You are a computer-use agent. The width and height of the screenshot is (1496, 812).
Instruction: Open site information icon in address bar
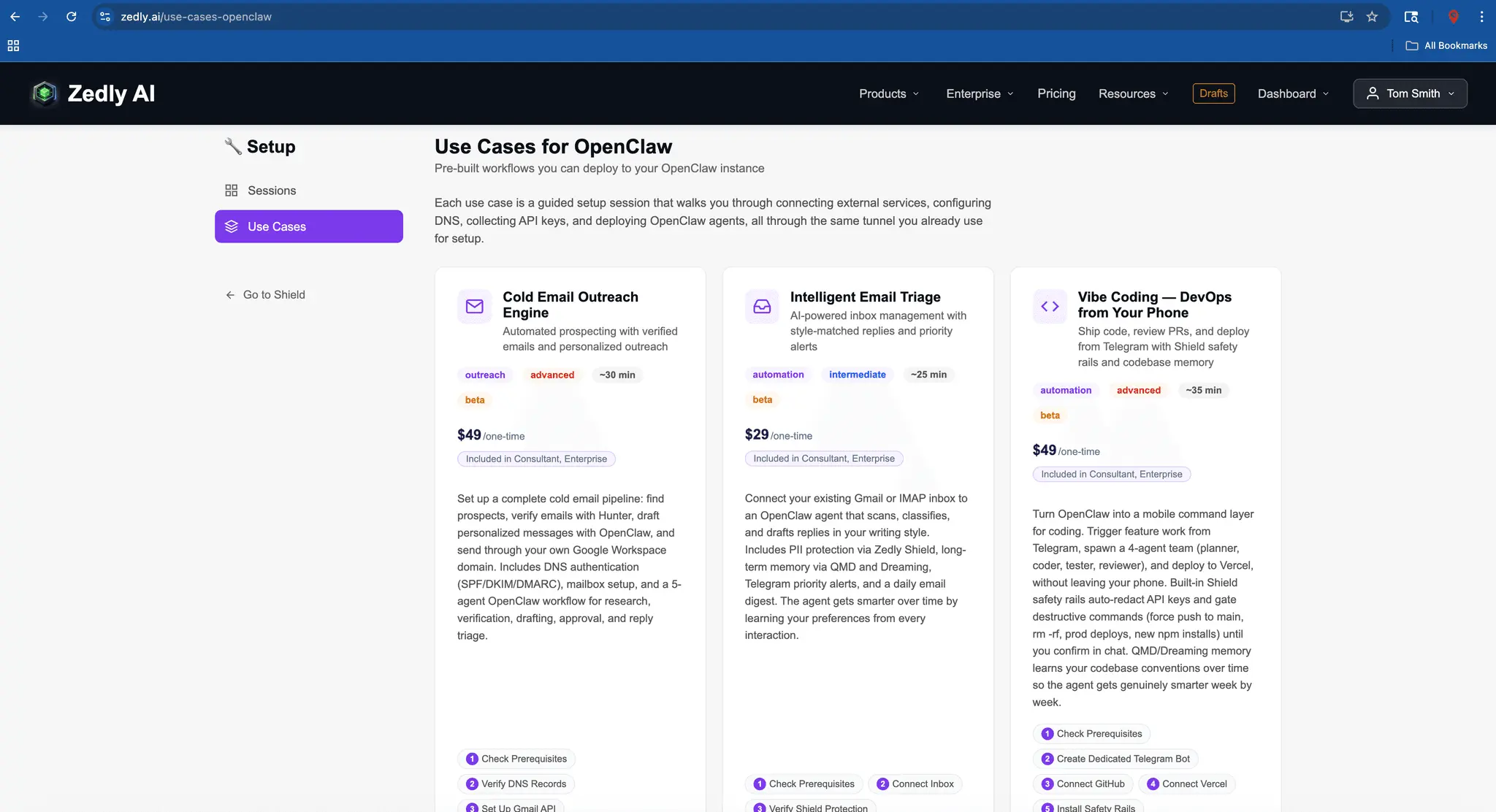tap(105, 16)
